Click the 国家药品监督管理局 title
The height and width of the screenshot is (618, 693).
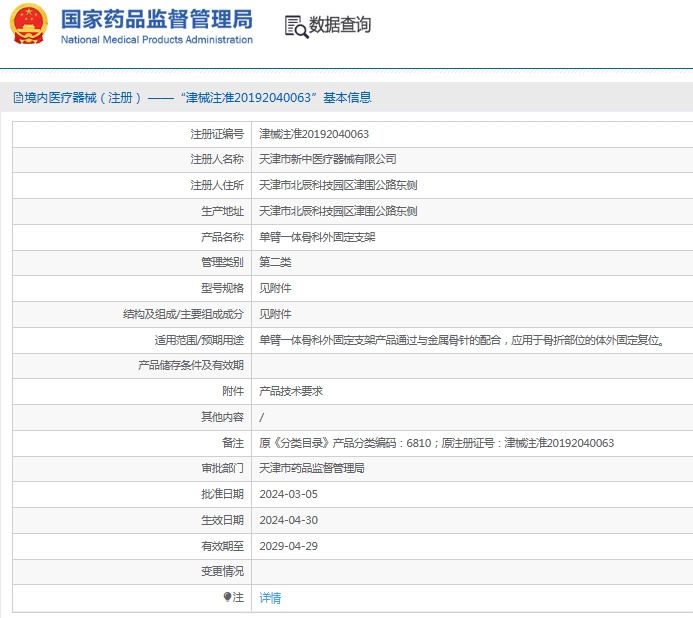(157, 19)
